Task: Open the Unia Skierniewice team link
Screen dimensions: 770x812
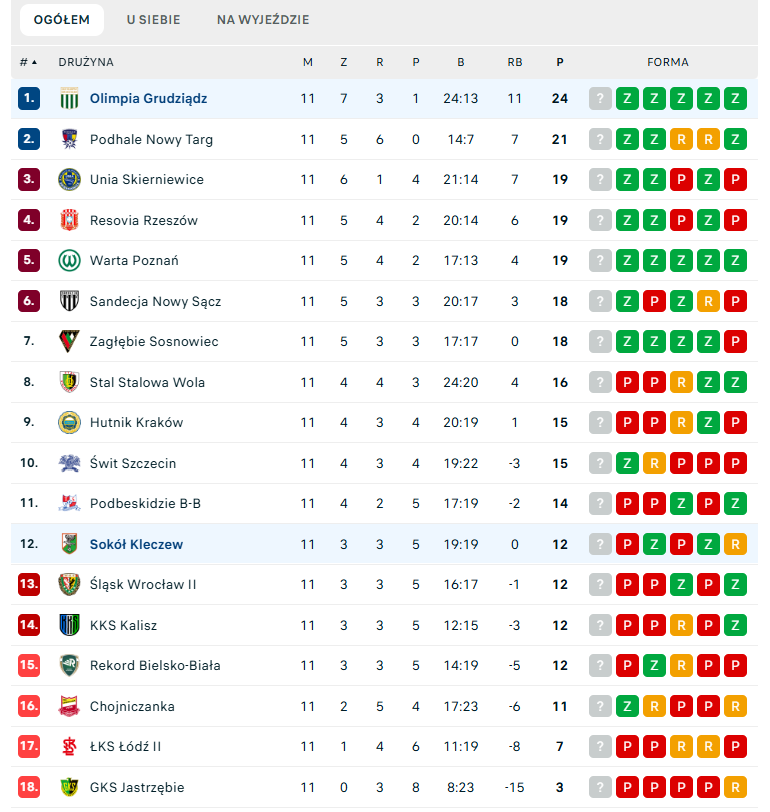Action: [x=146, y=180]
